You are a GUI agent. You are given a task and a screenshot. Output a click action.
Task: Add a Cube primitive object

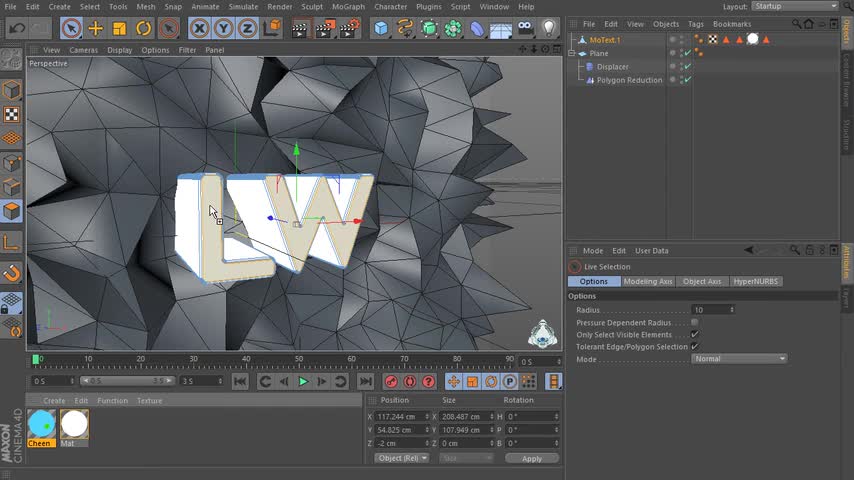point(381,29)
